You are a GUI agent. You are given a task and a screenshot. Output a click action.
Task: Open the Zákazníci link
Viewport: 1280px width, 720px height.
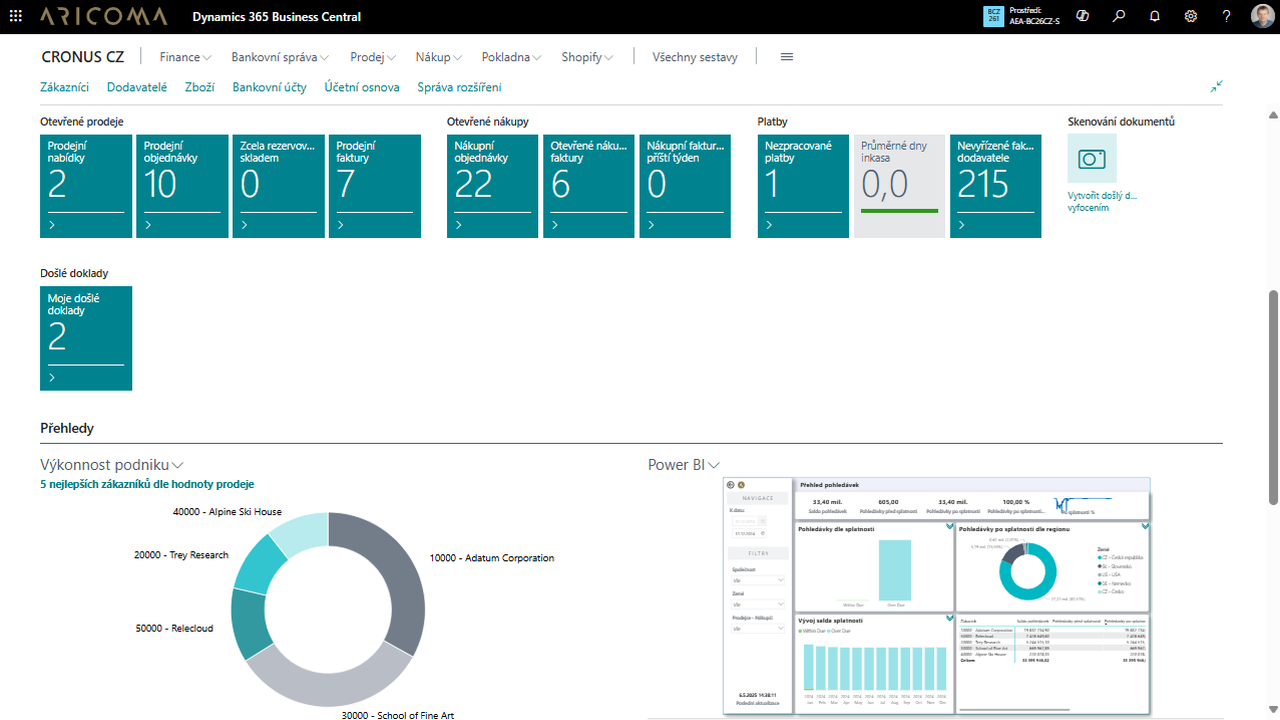[x=65, y=87]
